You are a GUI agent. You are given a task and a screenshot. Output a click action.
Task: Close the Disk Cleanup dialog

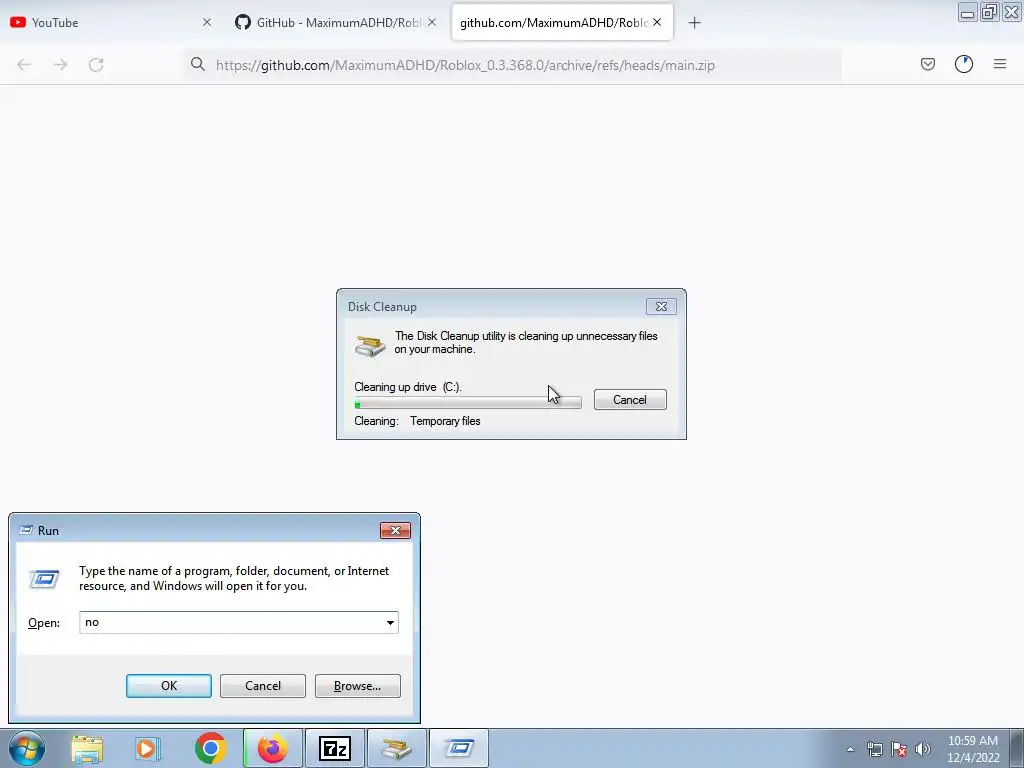click(661, 306)
